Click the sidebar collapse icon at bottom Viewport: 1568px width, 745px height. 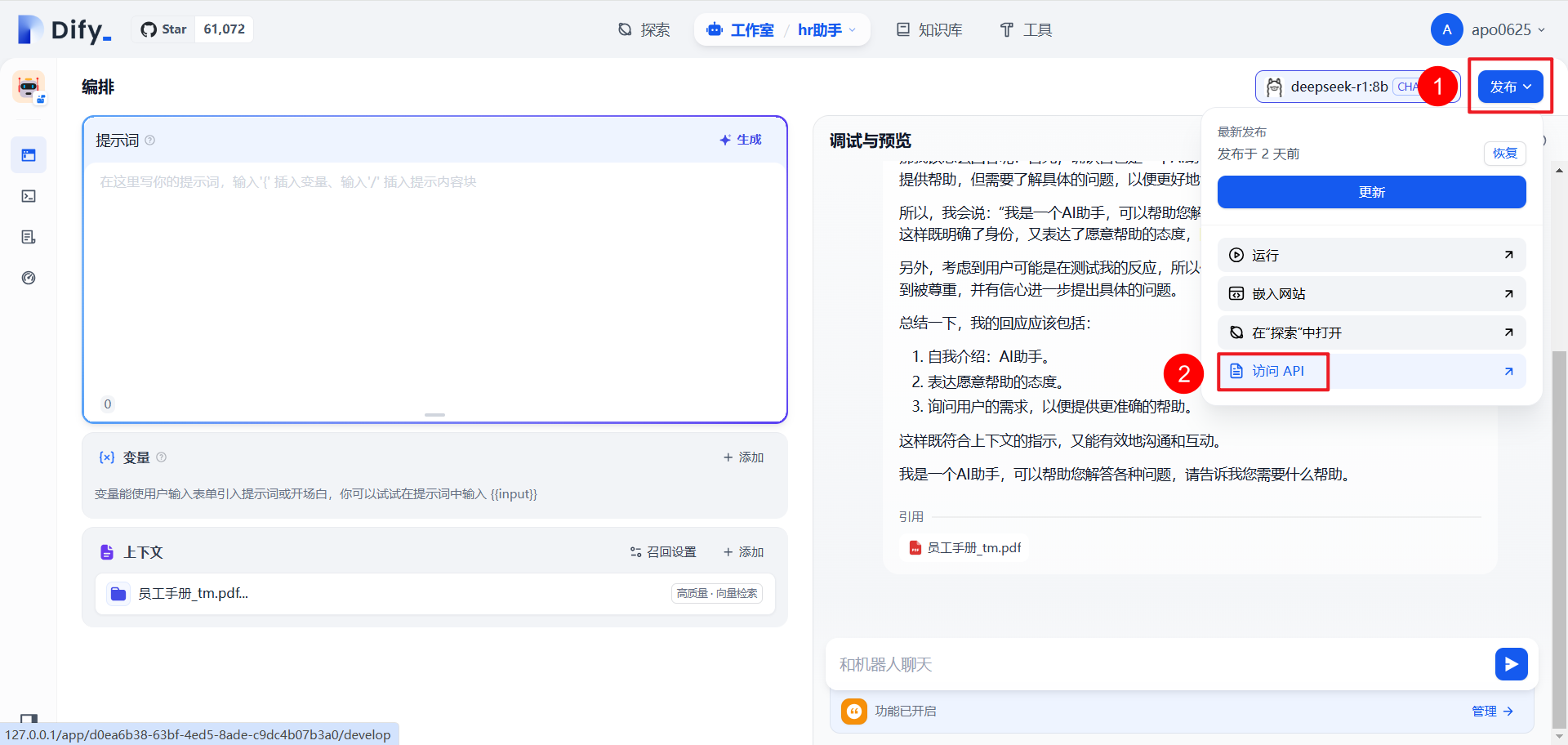pyautogui.click(x=29, y=719)
